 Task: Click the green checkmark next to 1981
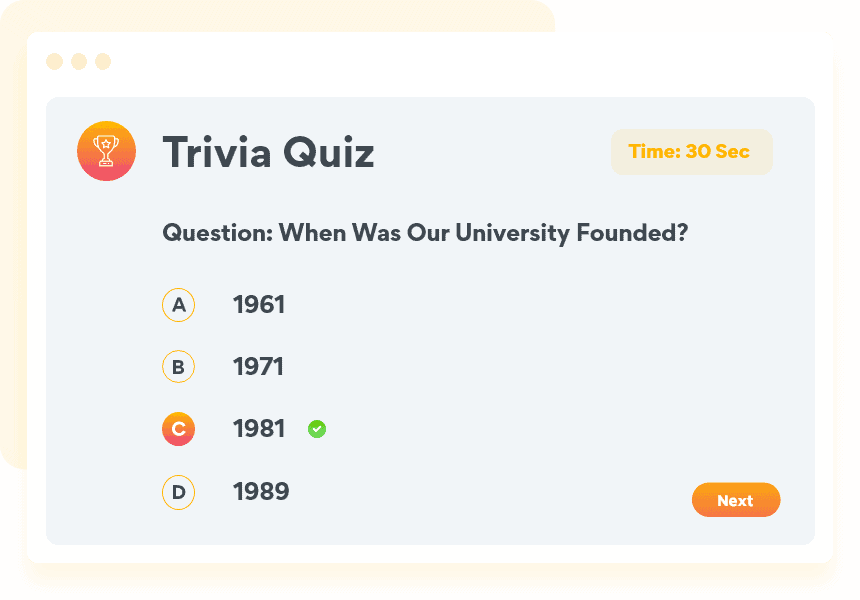click(317, 429)
